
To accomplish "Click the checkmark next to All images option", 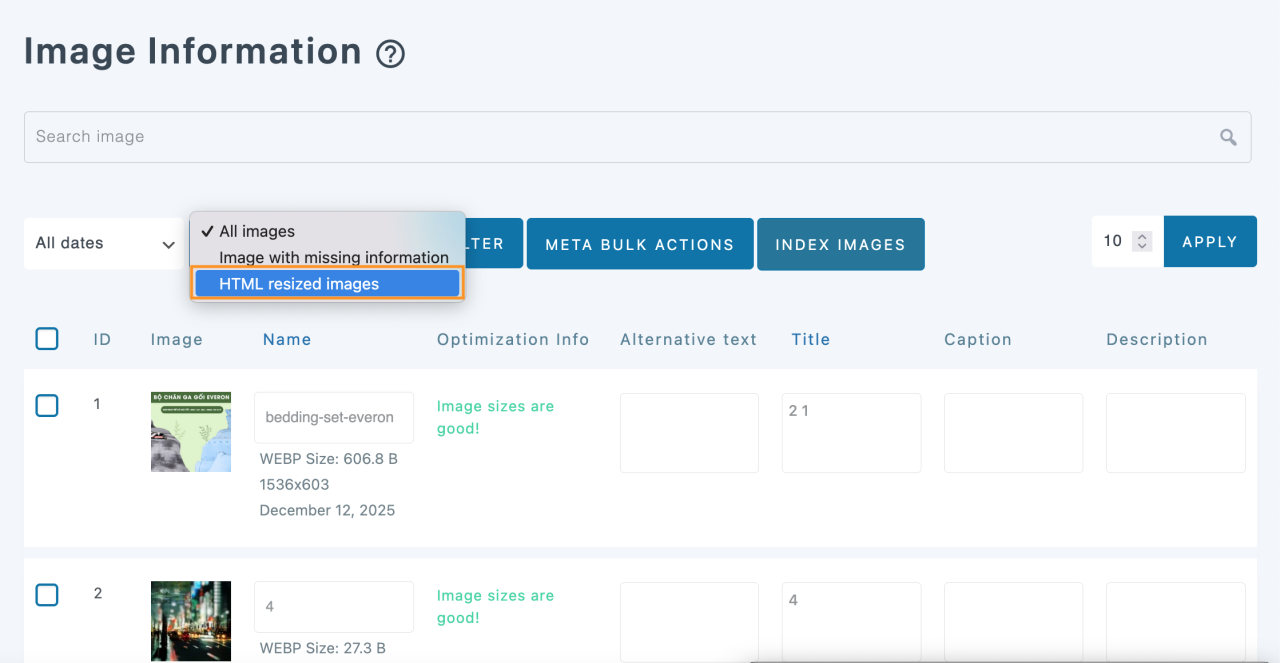I will pos(206,231).
